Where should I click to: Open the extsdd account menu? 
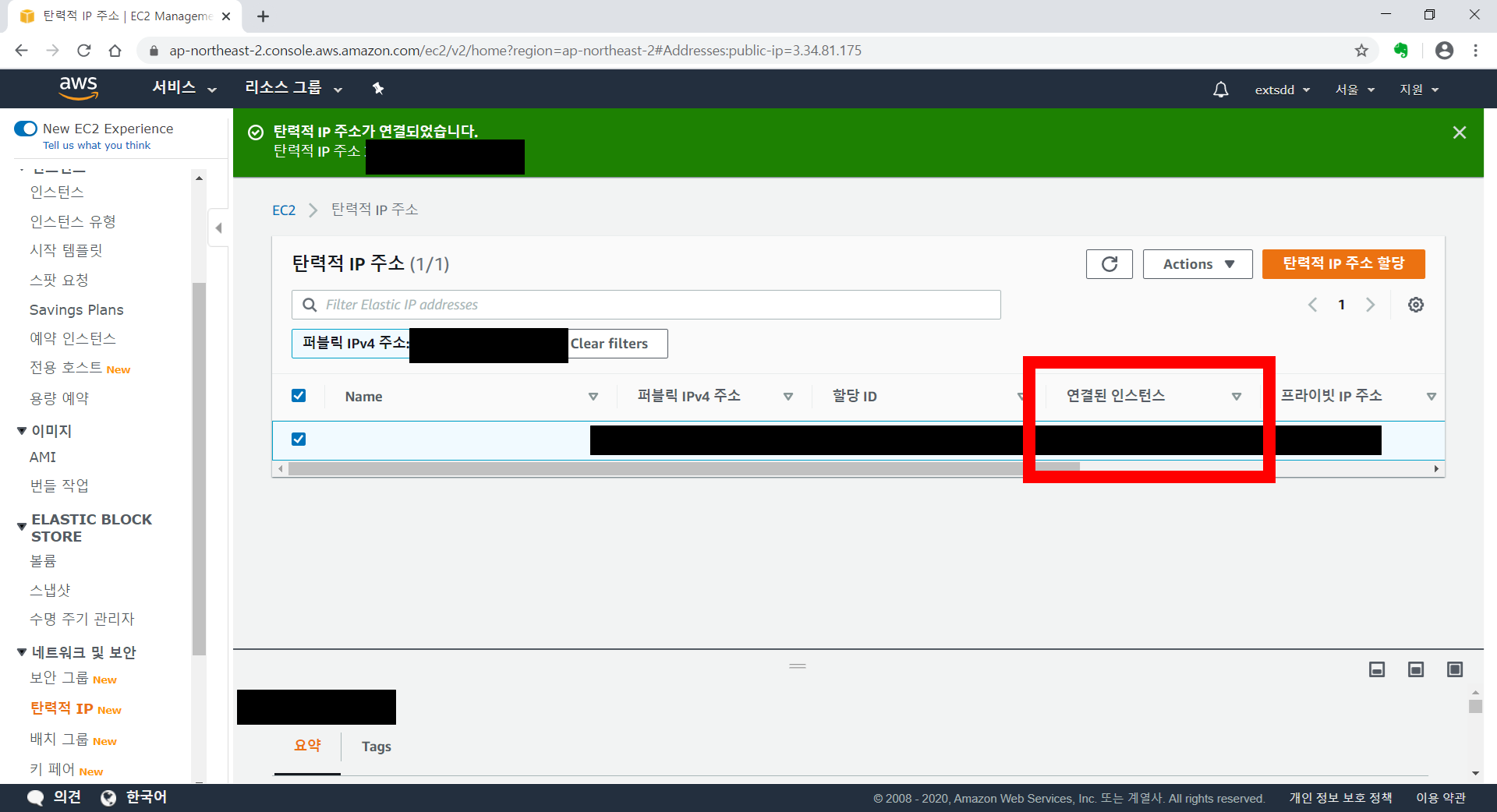click(x=1282, y=90)
